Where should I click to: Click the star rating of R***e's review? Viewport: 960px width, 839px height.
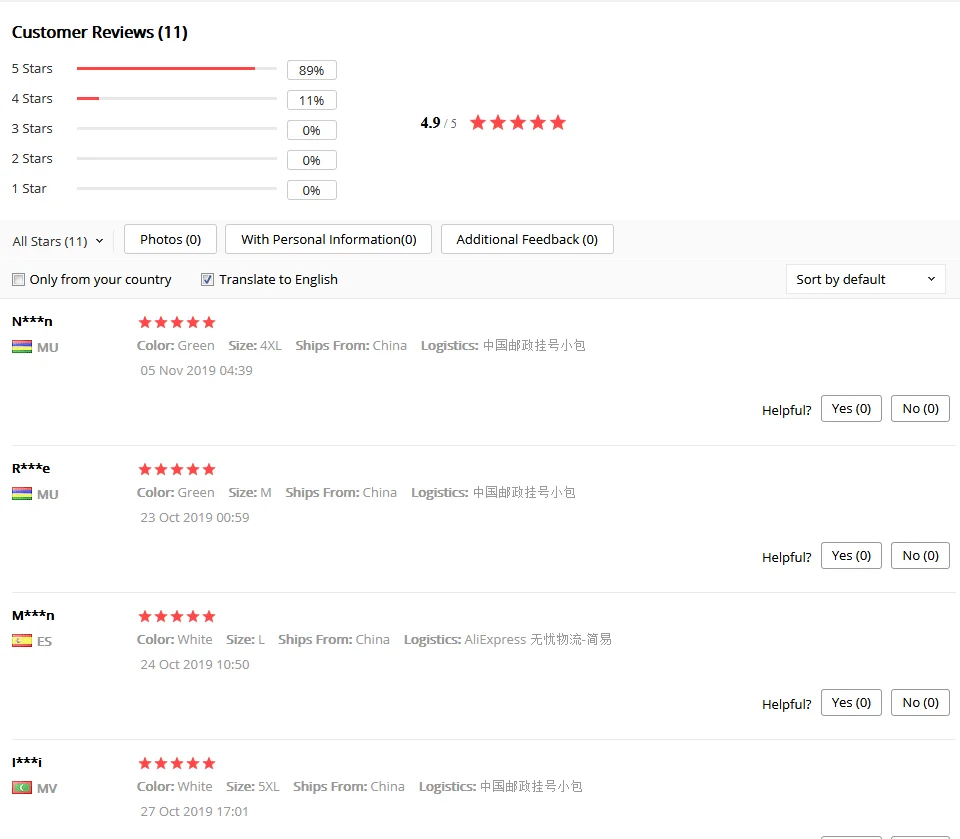click(177, 469)
